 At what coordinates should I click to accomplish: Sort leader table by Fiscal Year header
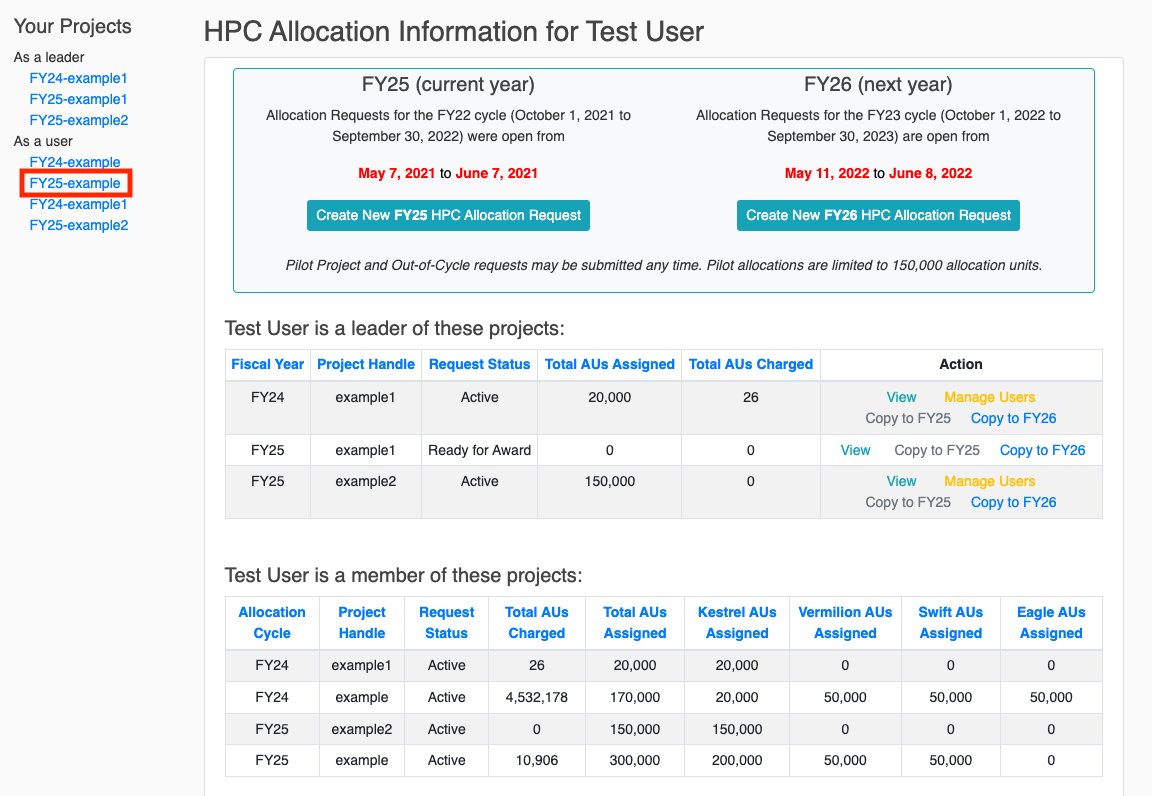click(x=267, y=364)
